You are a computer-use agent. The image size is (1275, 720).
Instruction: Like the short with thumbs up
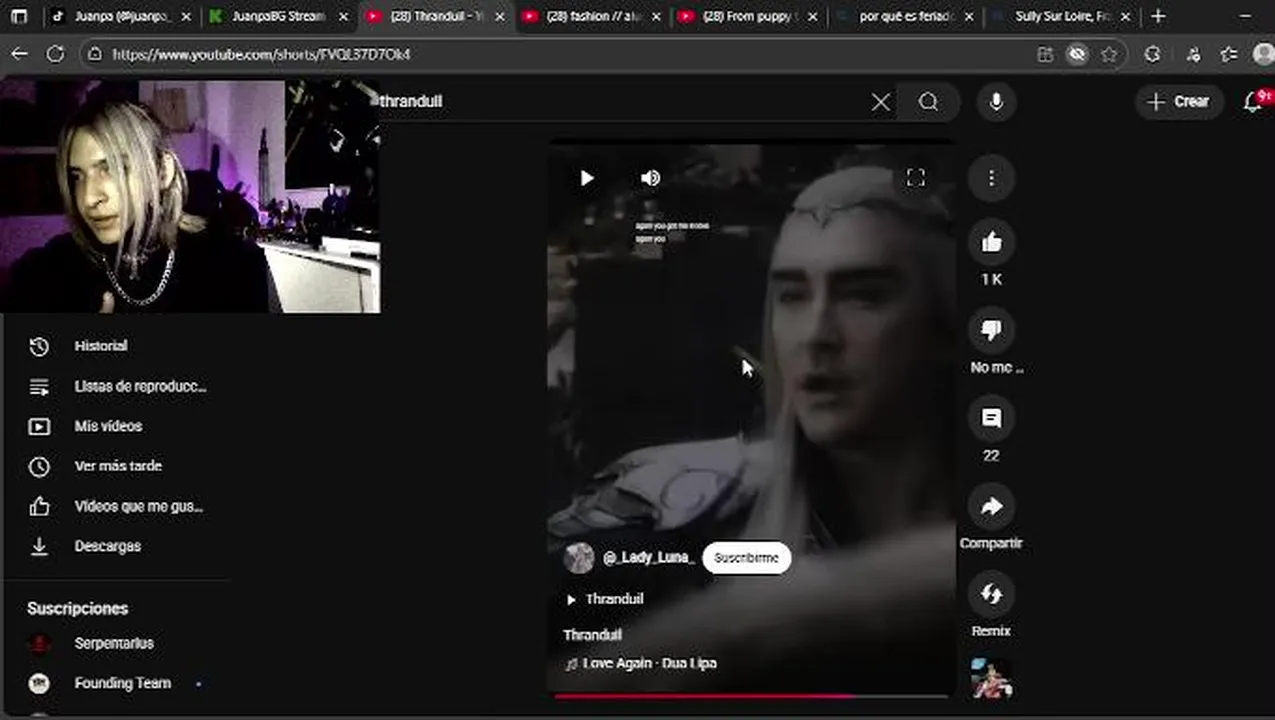coord(991,242)
